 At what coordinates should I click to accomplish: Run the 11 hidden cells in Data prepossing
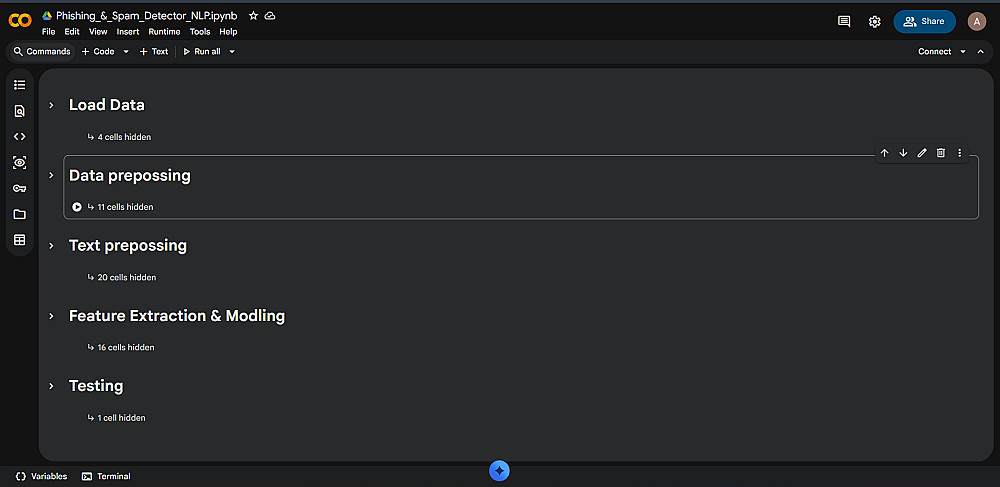point(77,207)
